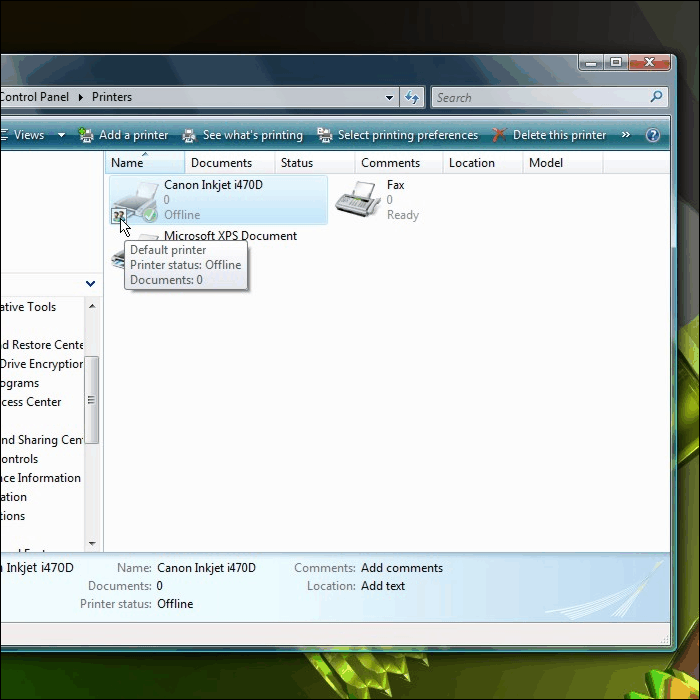
Task: Click the search magnifier icon
Action: point(656,97)
